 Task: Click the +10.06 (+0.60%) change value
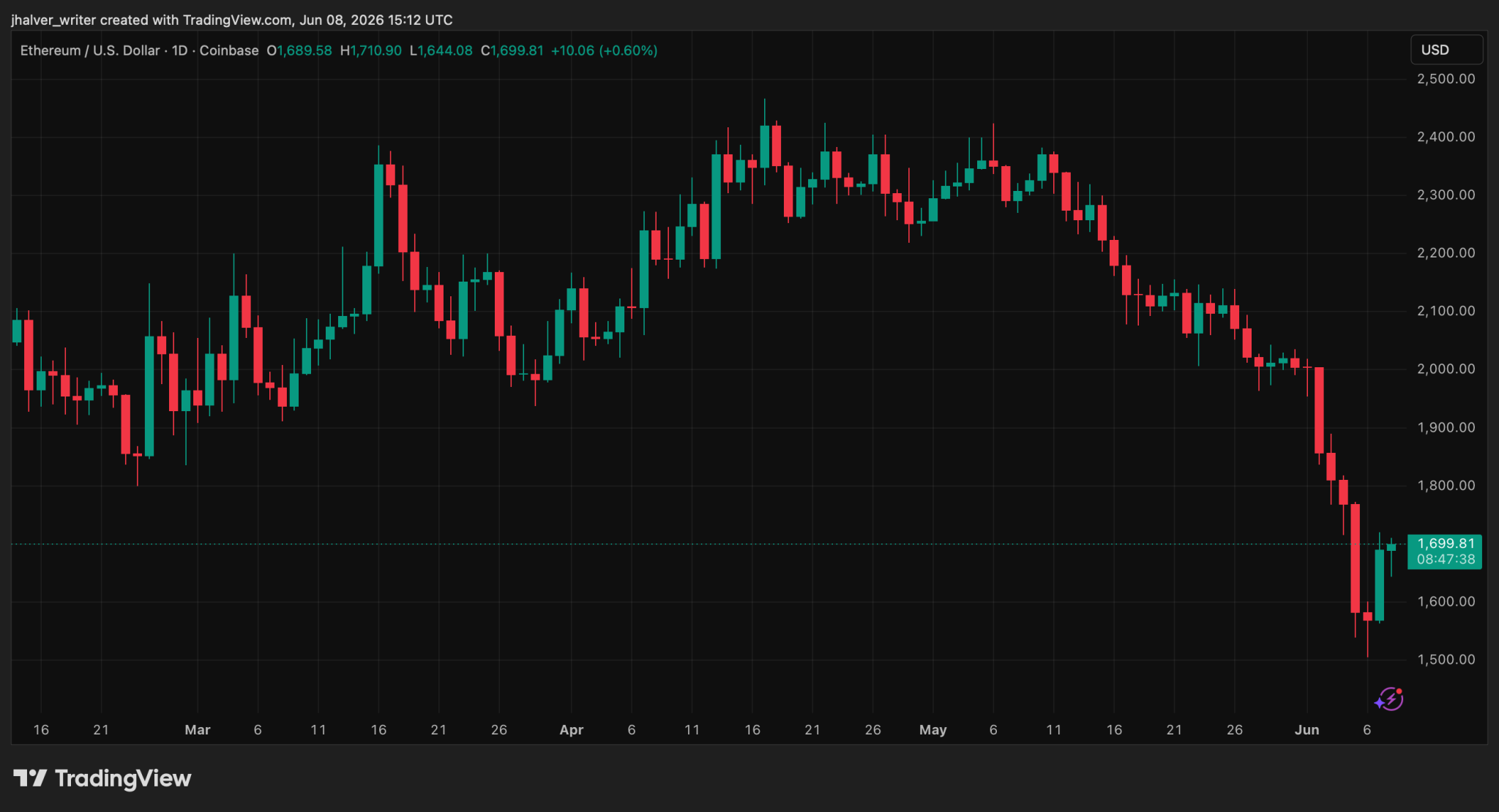604,50
